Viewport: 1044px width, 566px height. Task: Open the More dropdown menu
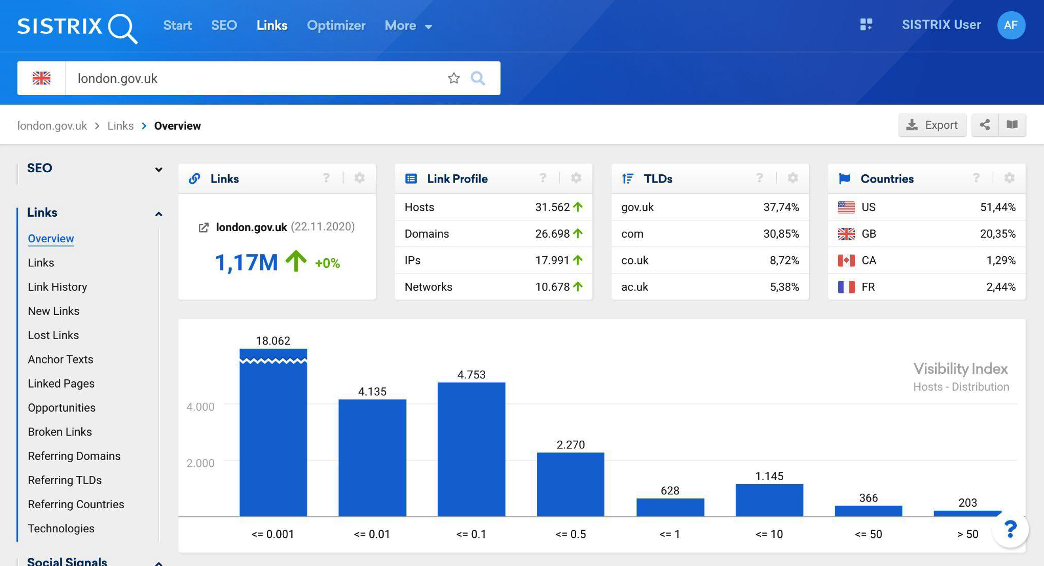tap(408, 25)
